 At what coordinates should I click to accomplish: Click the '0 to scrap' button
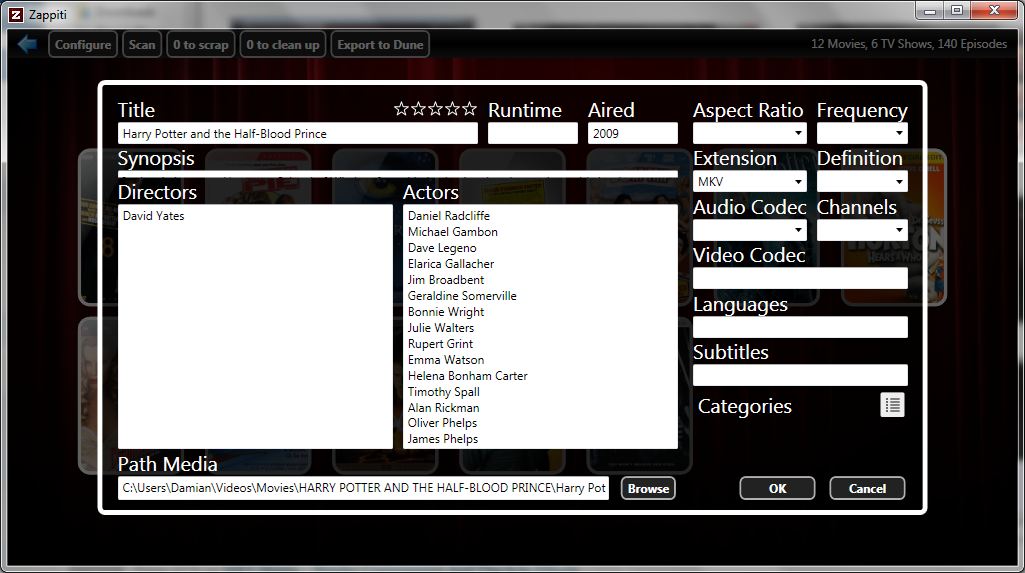(201, 44)
